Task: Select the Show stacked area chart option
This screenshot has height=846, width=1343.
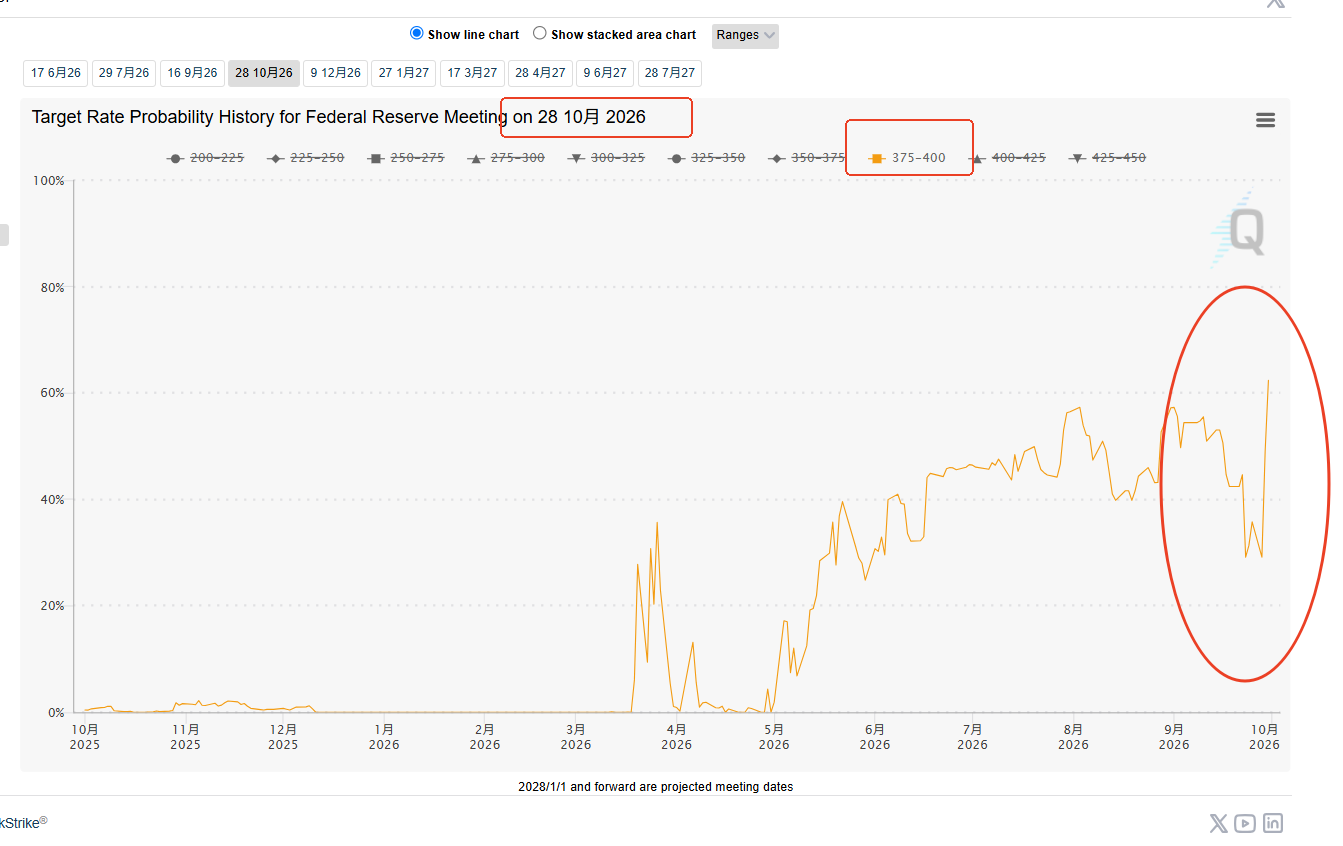Action: (x=540, y=33)
